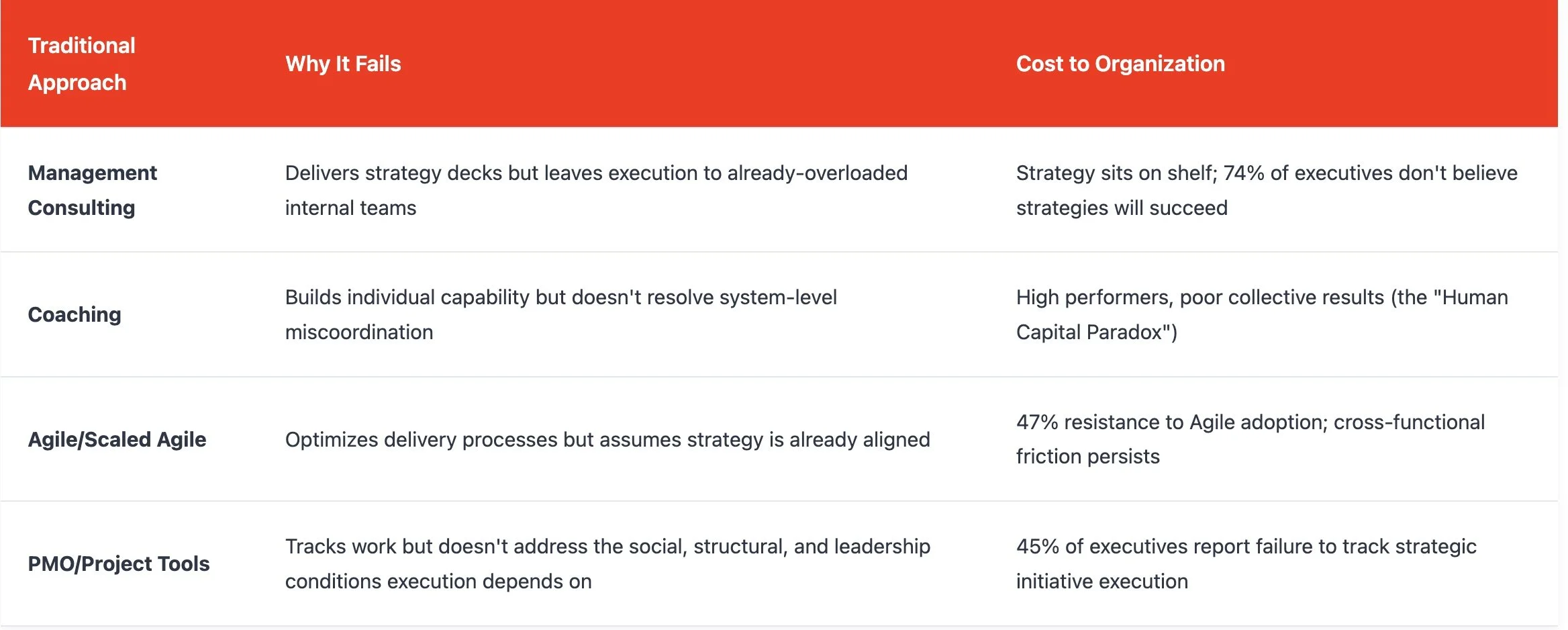Click the word 'miscoordination' in Coaching row
This screenshot has height=630, width=1568.
click(x=359, y=332)
